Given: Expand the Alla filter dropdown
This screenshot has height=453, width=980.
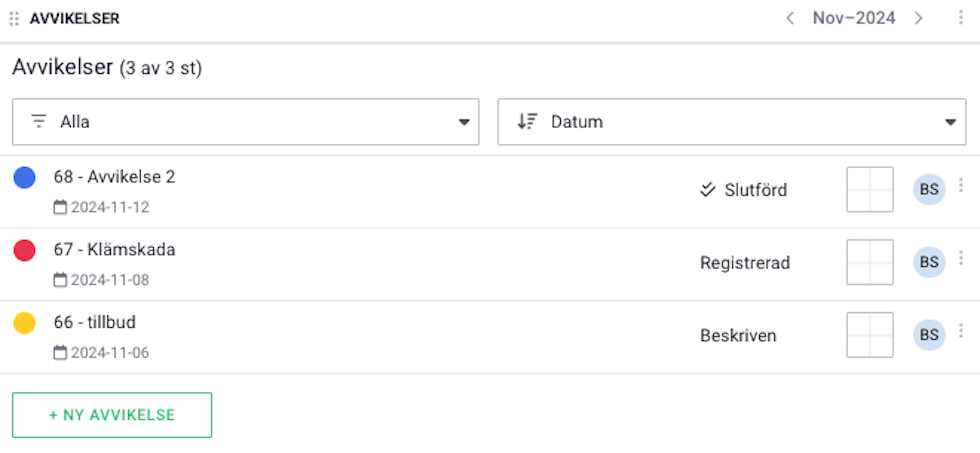Looking at the screenshot, I should (x=246, y=122).
